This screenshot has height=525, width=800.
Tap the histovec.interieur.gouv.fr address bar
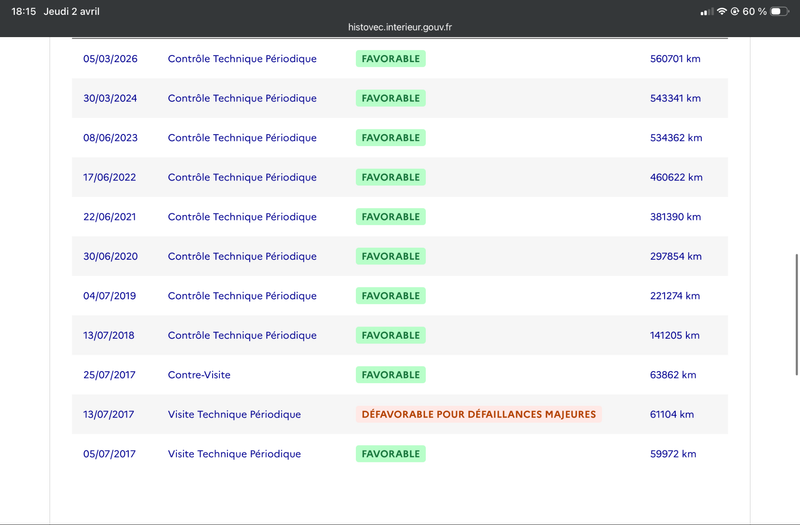tap(400, 28)
